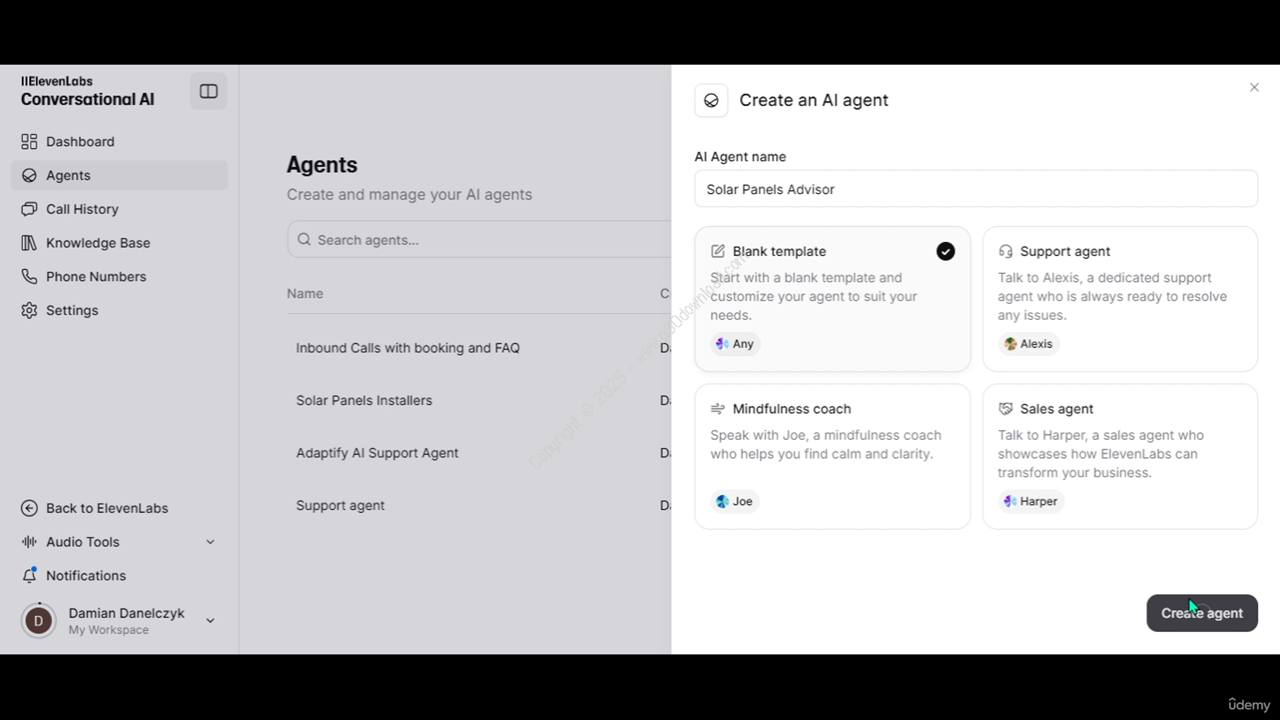
Task: Collapse the sidebar with the panel icon
Action: pos(208,91)
